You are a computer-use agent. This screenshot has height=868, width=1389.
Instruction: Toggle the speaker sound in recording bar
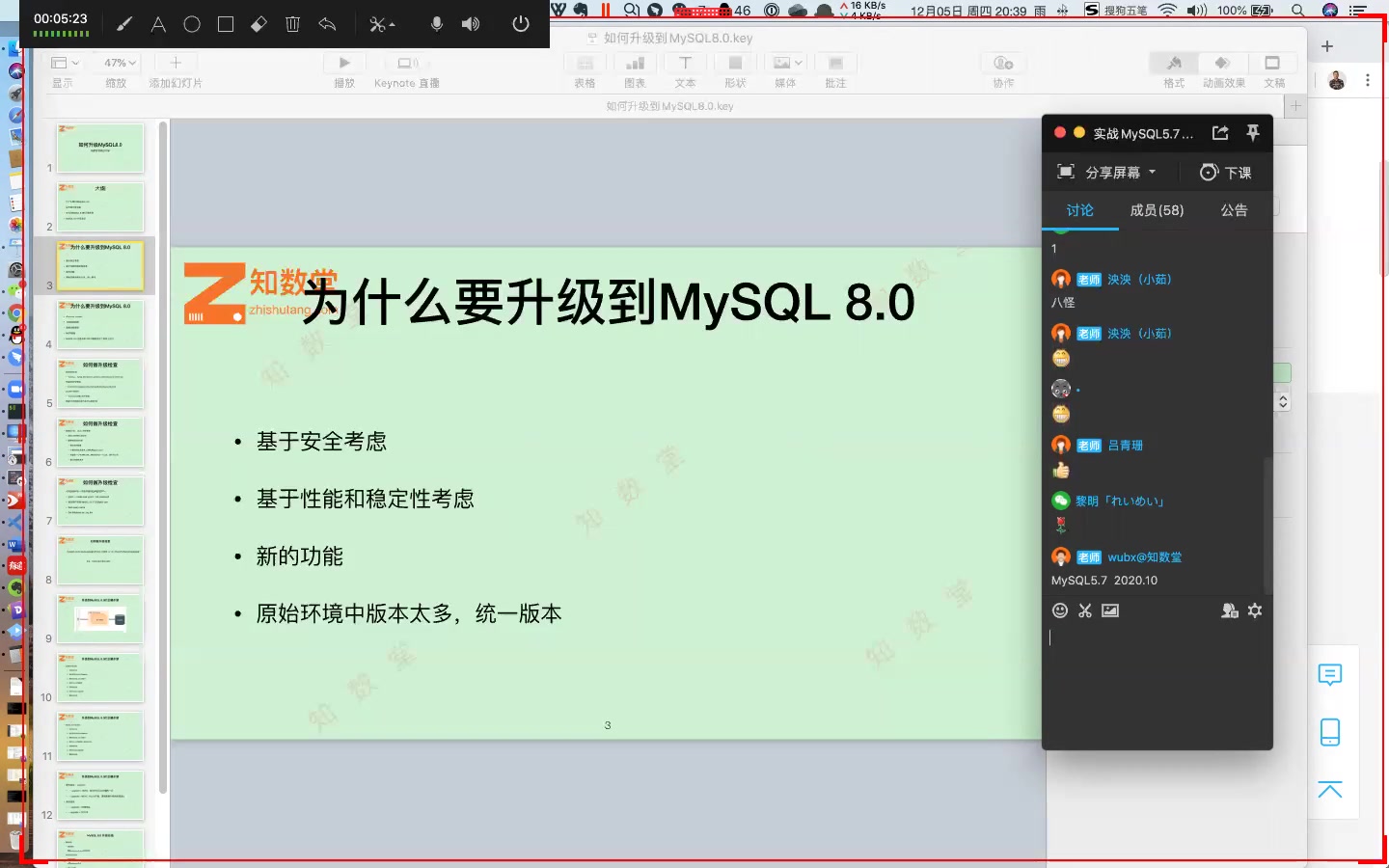pyautogui.click(x=471, y=24)
